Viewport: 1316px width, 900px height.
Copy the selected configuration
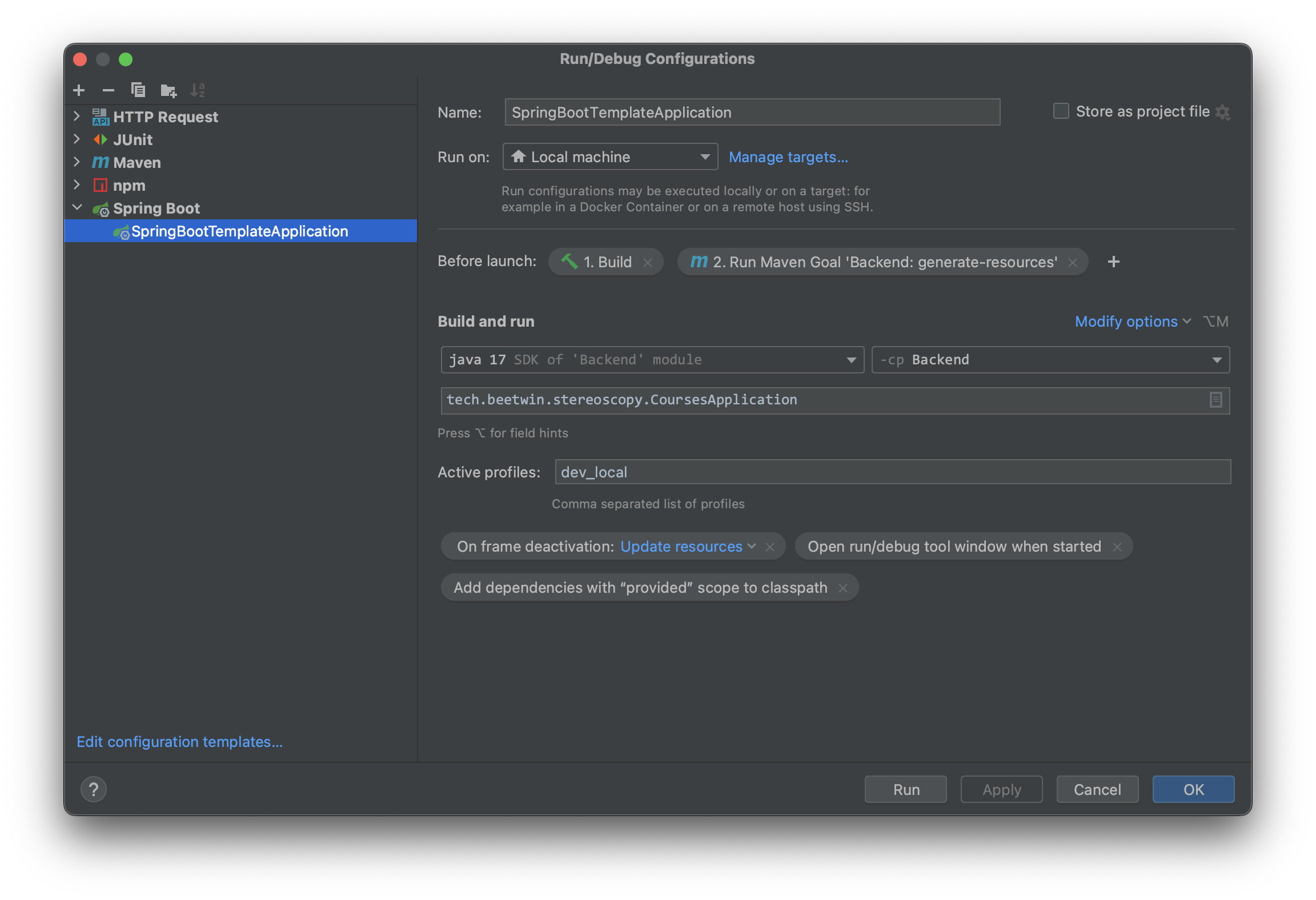[138, 90]
